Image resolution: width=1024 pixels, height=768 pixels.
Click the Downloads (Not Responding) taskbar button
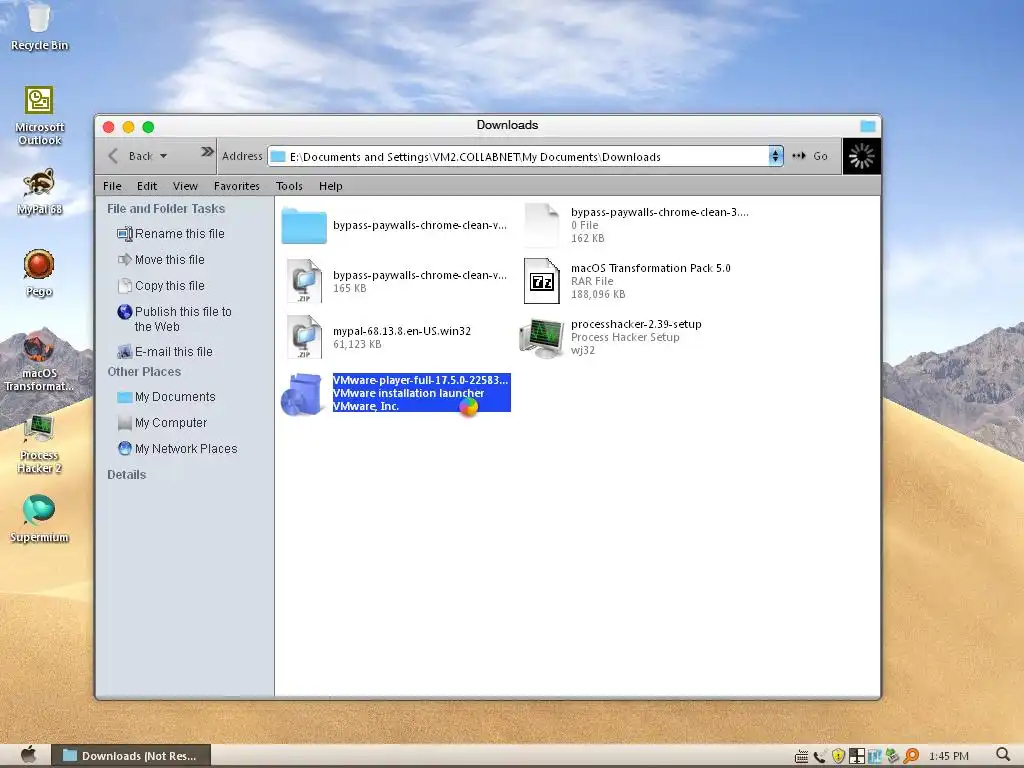pos(131,756)
